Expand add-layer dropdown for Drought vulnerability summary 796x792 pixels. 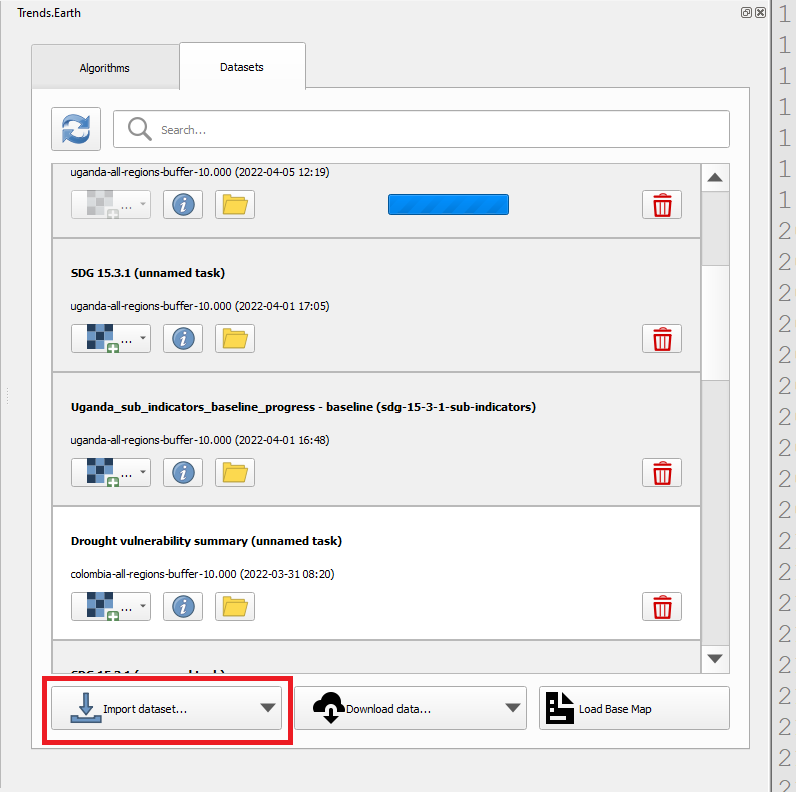click(x=143, y=607)
